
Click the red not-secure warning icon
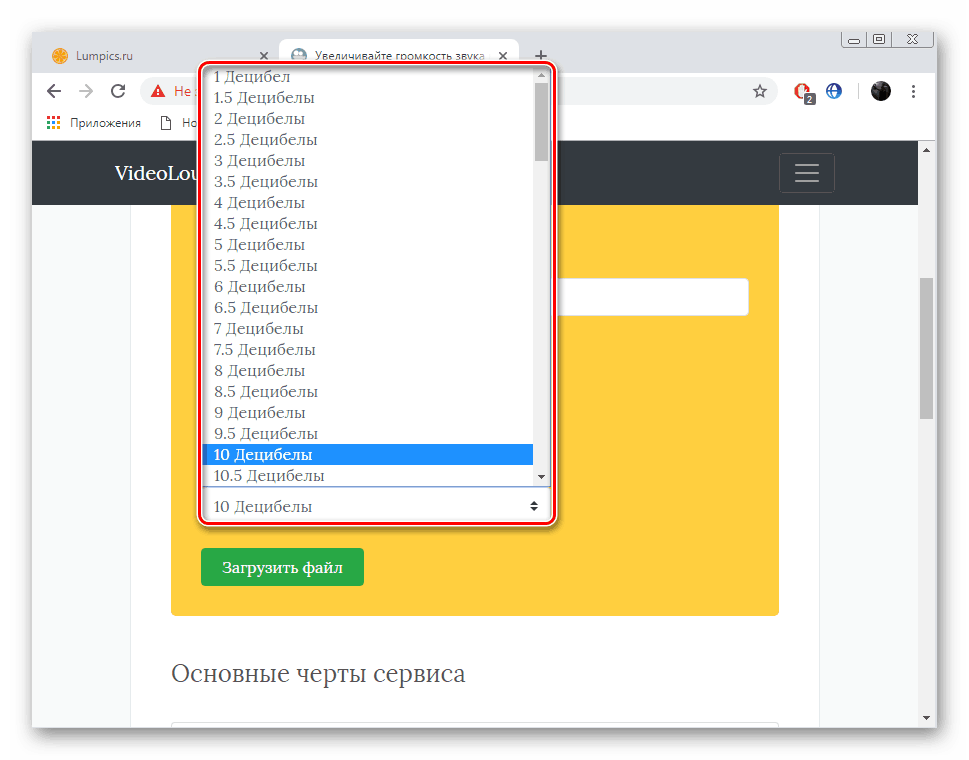click(158, 91)
